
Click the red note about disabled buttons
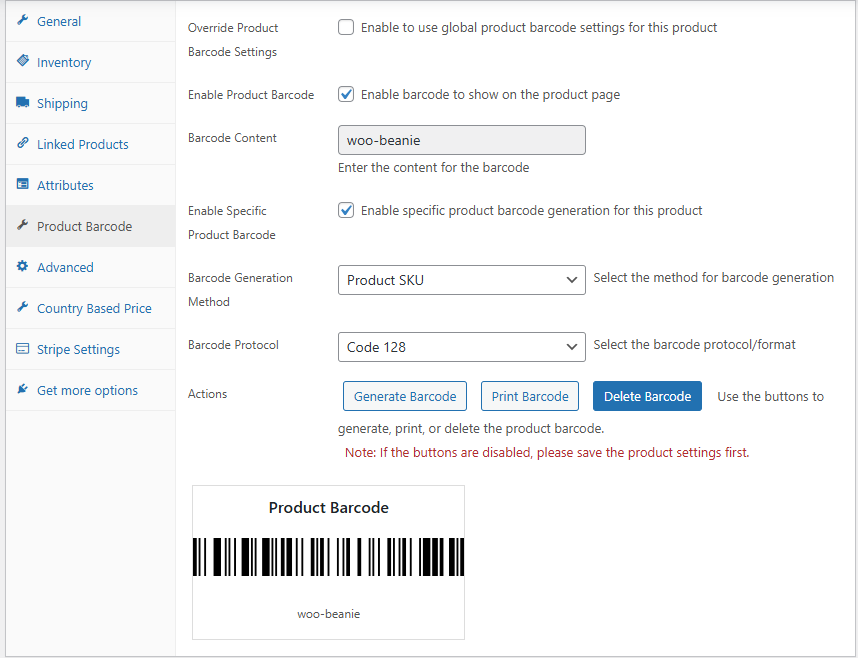point(547,453)
